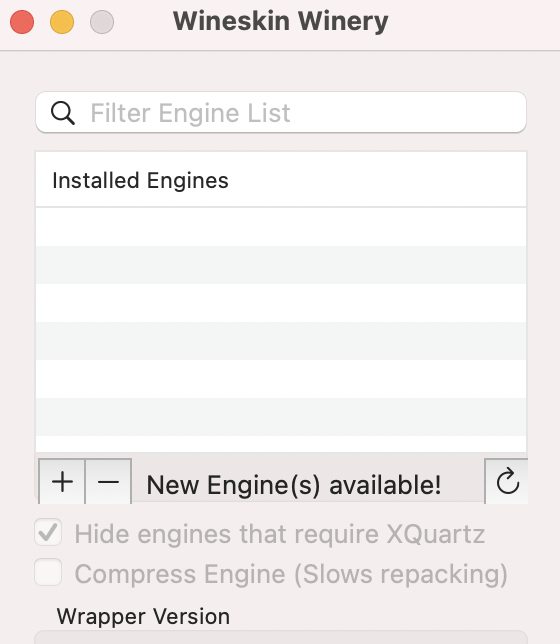Click the Wrapper Version label
Image resolution: width=560 pixels, height=644 pixels.
pyautogui.click(x=143, y=616)
